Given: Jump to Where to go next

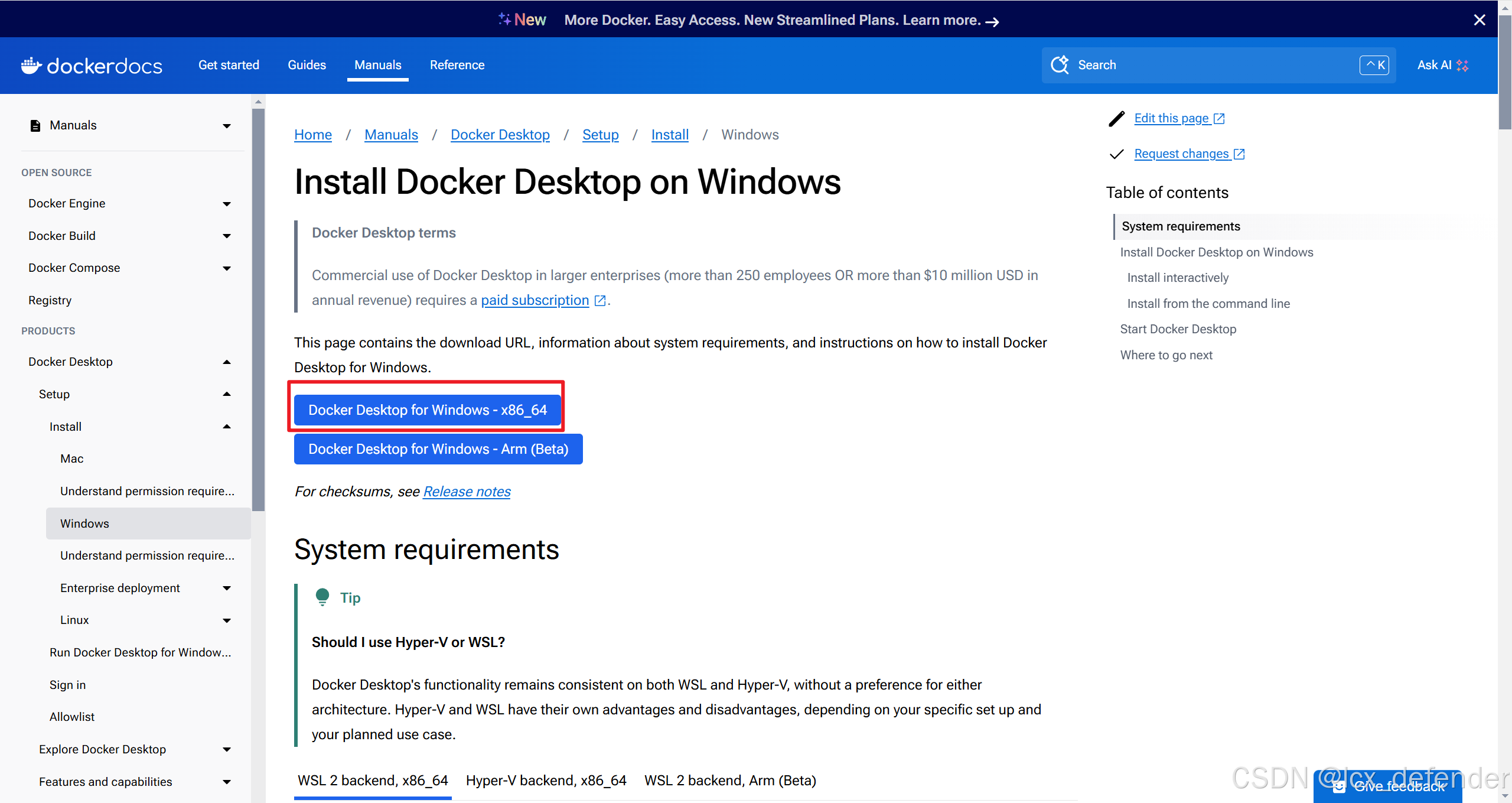Looking at the screenshot, I should pyautogui.click(x=1166, y=355).
